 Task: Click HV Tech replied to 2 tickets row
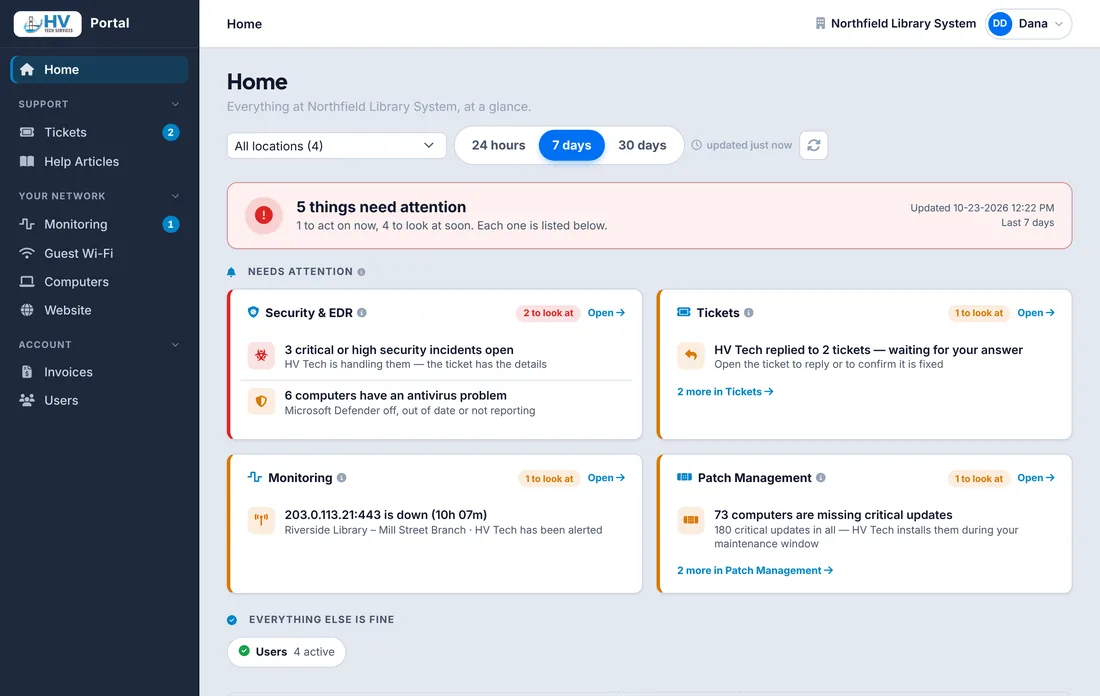(x=865, y=356)
